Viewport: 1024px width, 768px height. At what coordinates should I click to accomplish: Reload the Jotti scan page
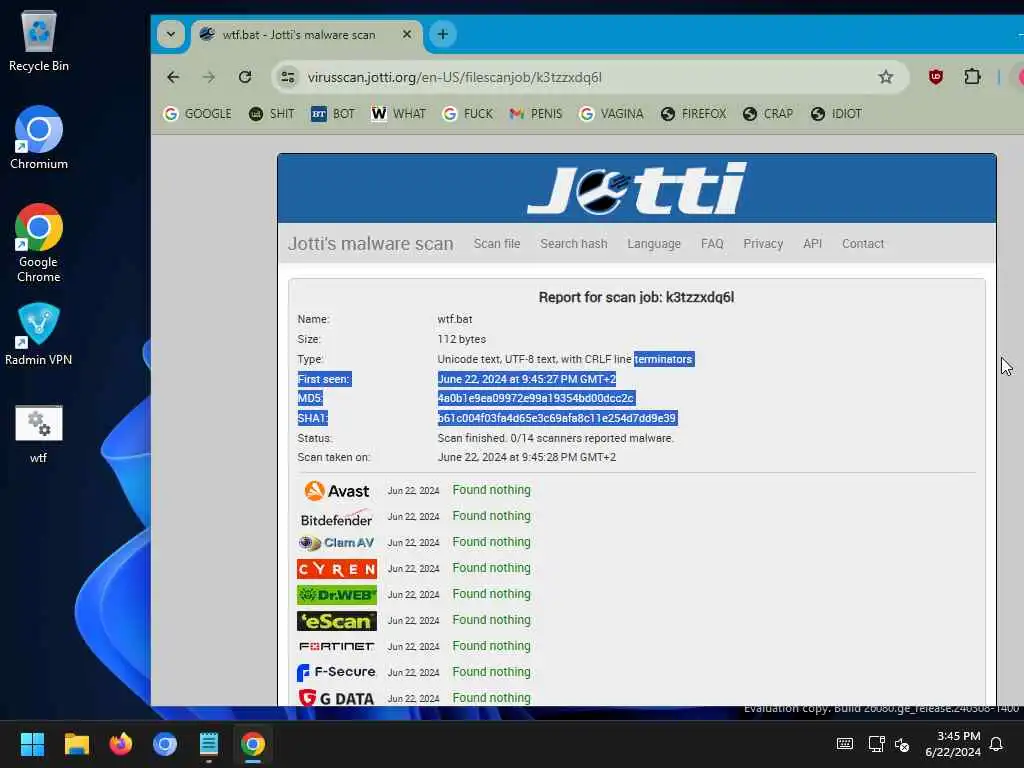[x=245, y=77]
